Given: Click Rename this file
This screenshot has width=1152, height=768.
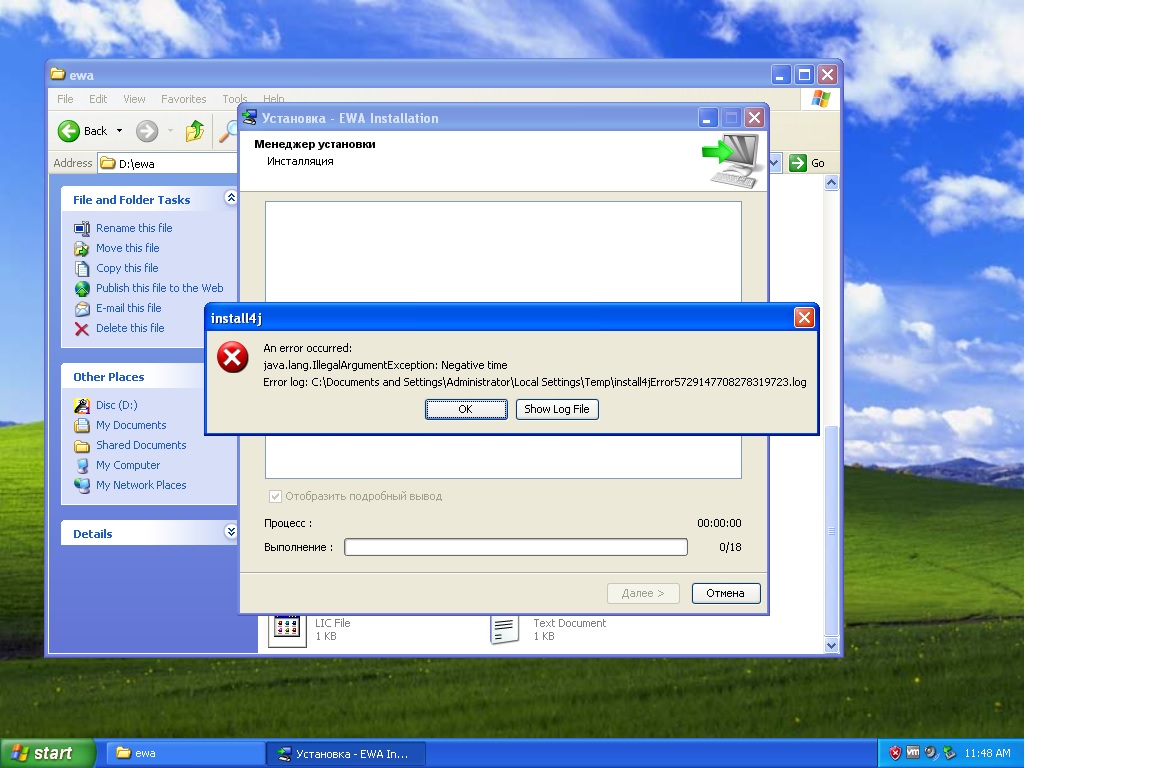Looking at the screenshot, I should coord(134,228).
